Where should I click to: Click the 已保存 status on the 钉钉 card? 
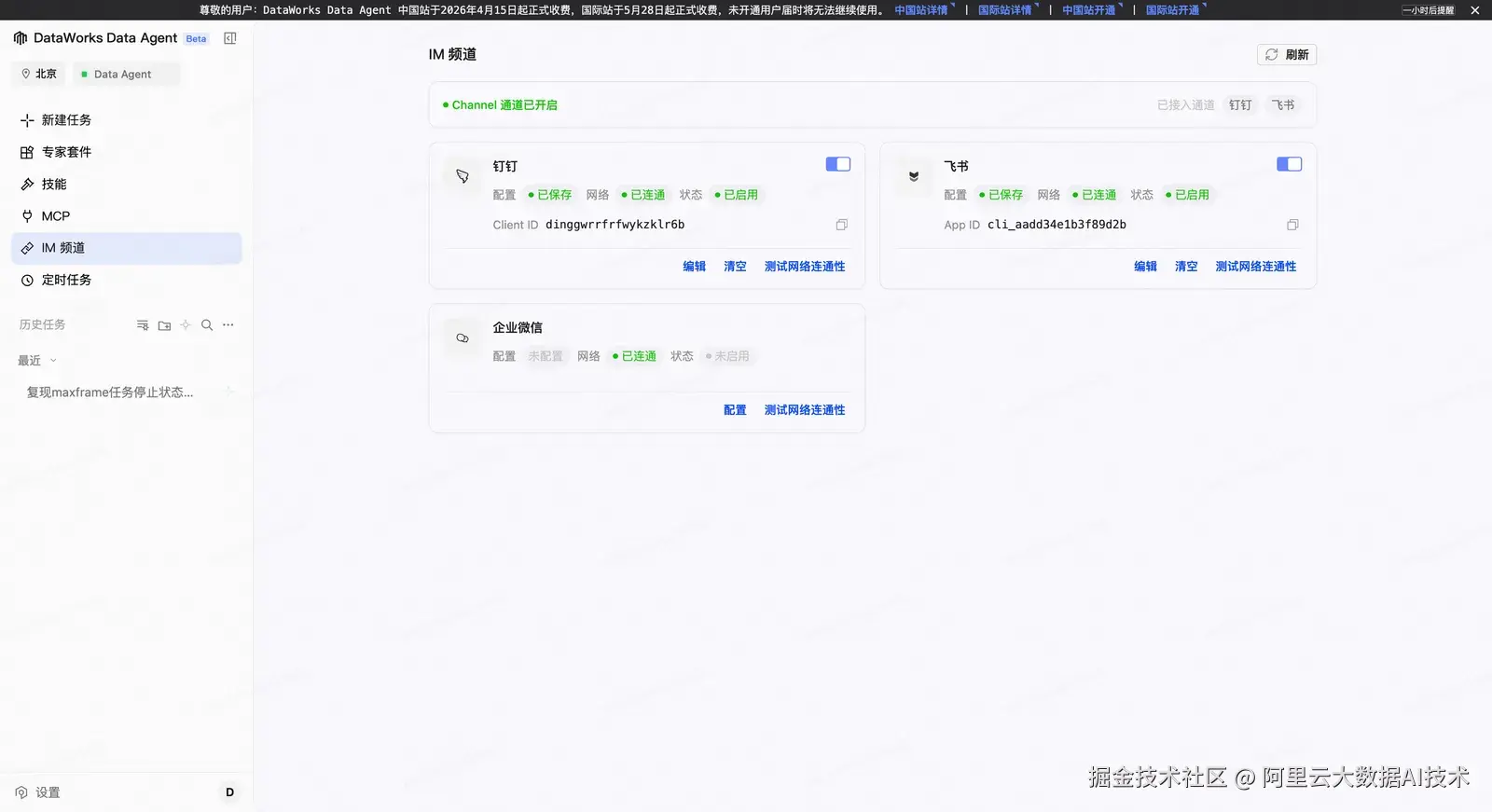coord(550,195)
